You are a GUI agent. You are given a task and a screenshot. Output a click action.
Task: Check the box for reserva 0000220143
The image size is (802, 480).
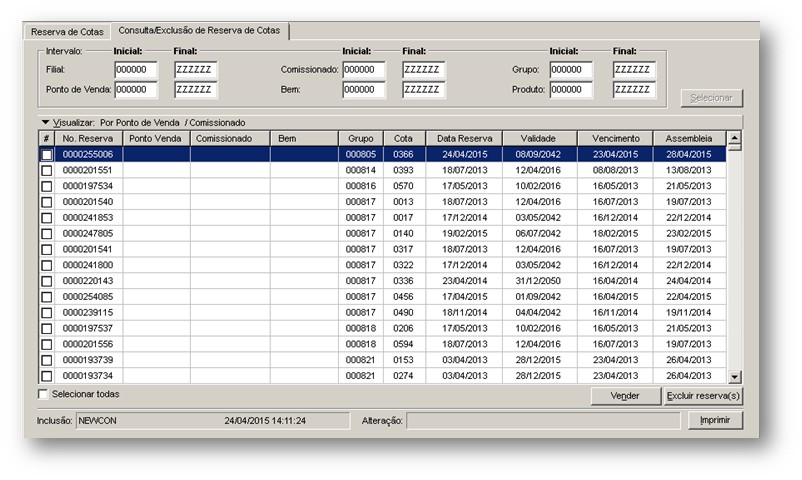[47, 281]
